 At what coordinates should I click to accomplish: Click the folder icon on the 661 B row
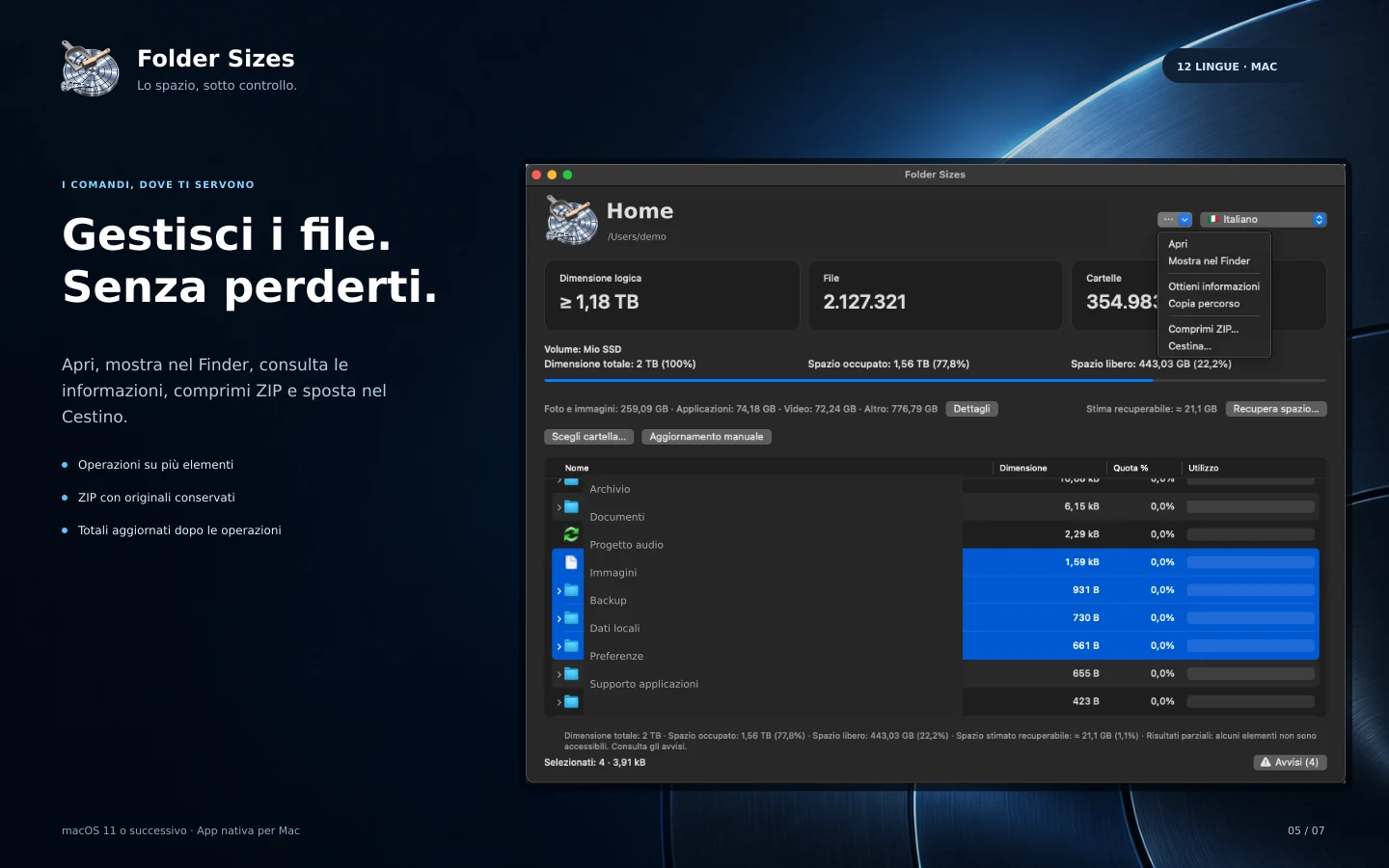[x=571, y=646]
